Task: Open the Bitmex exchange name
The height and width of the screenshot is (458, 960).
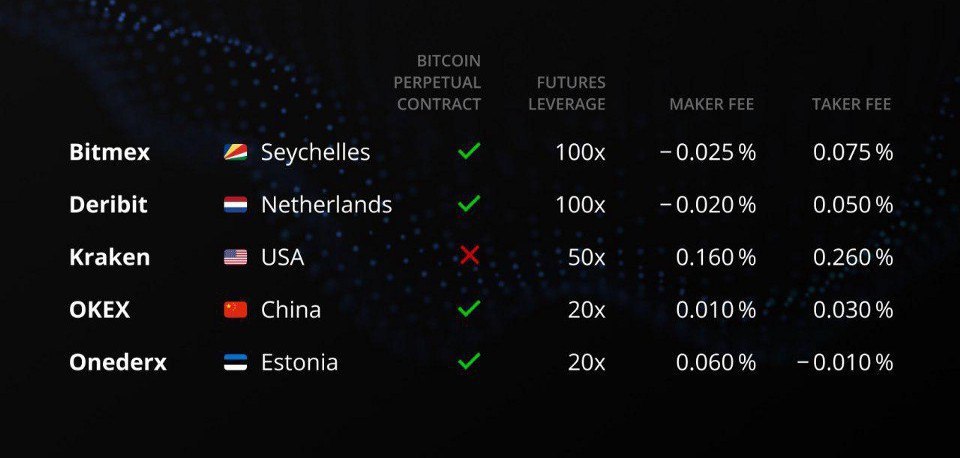Action: [x=109, y=152]
